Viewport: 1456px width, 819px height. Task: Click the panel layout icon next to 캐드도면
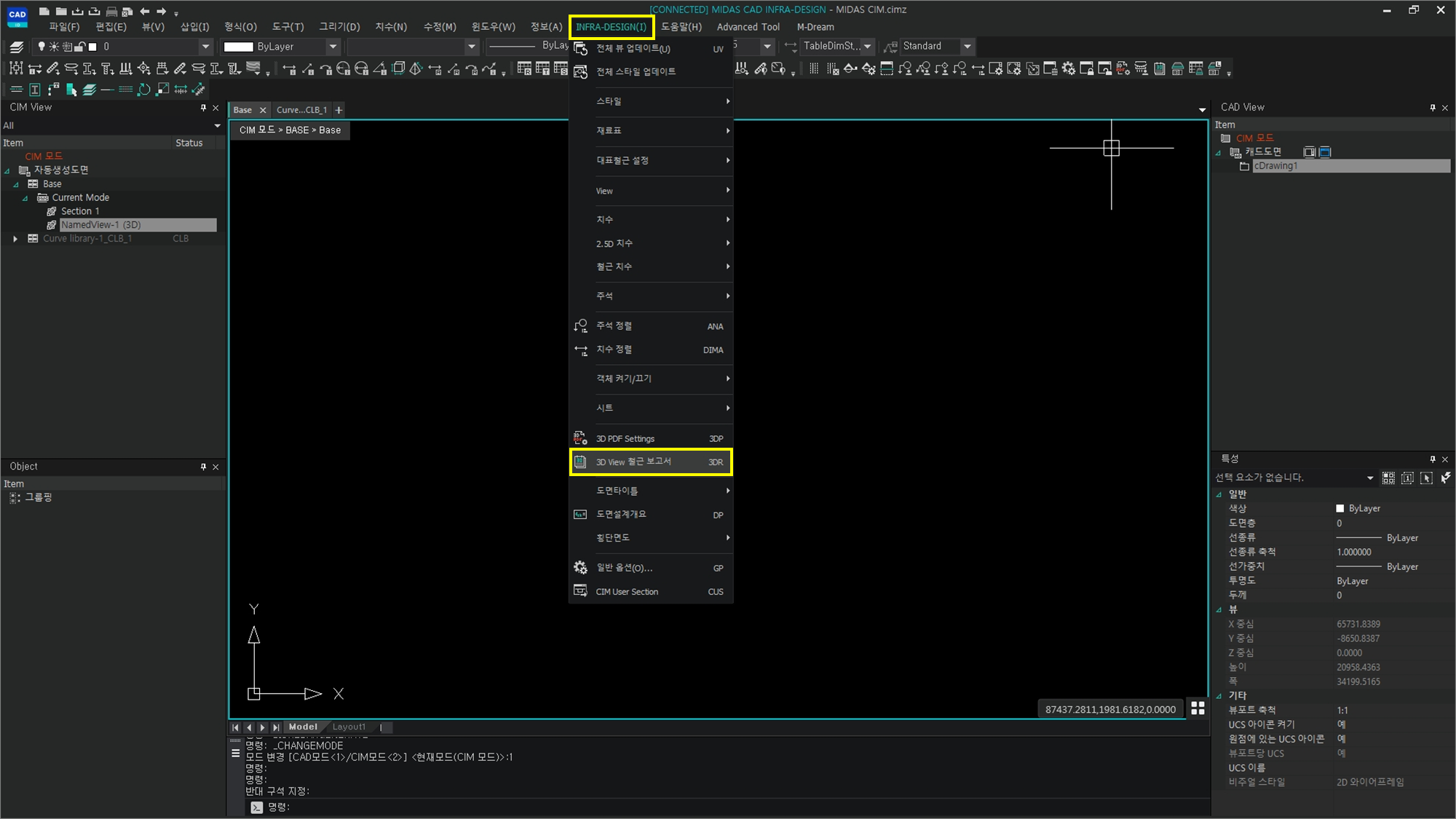point(1309,152)
